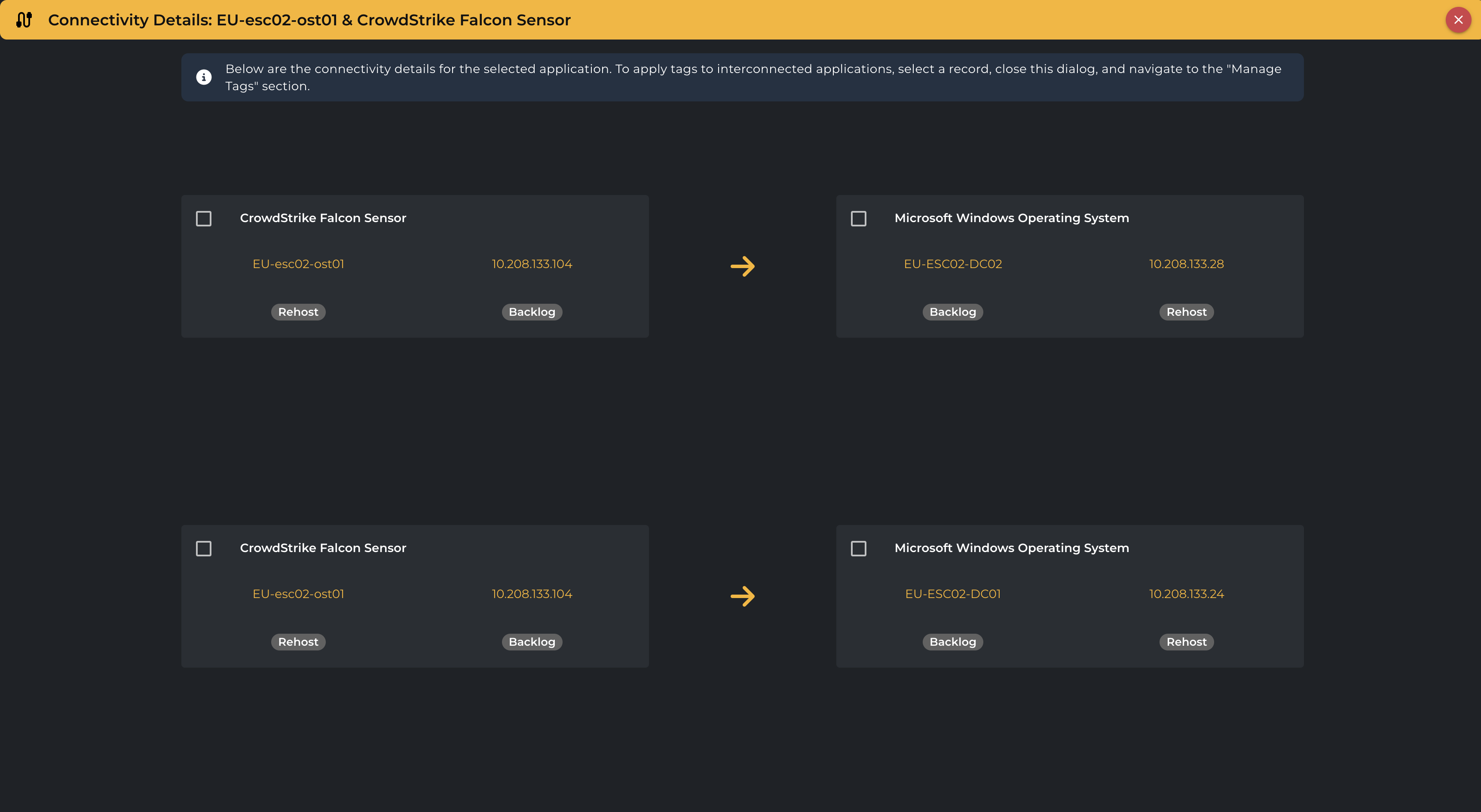Click the second card's 10.208.133.104 address
The width and height of the screenshot is (1481, 812).
532,594
